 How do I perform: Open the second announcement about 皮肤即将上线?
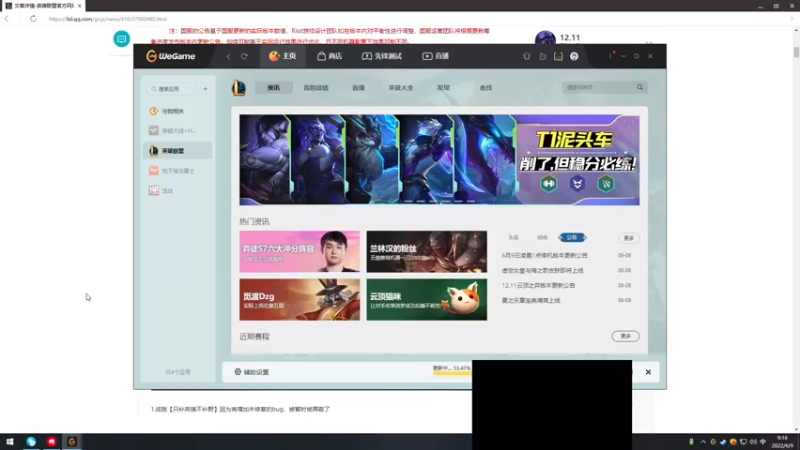point(542,270)
